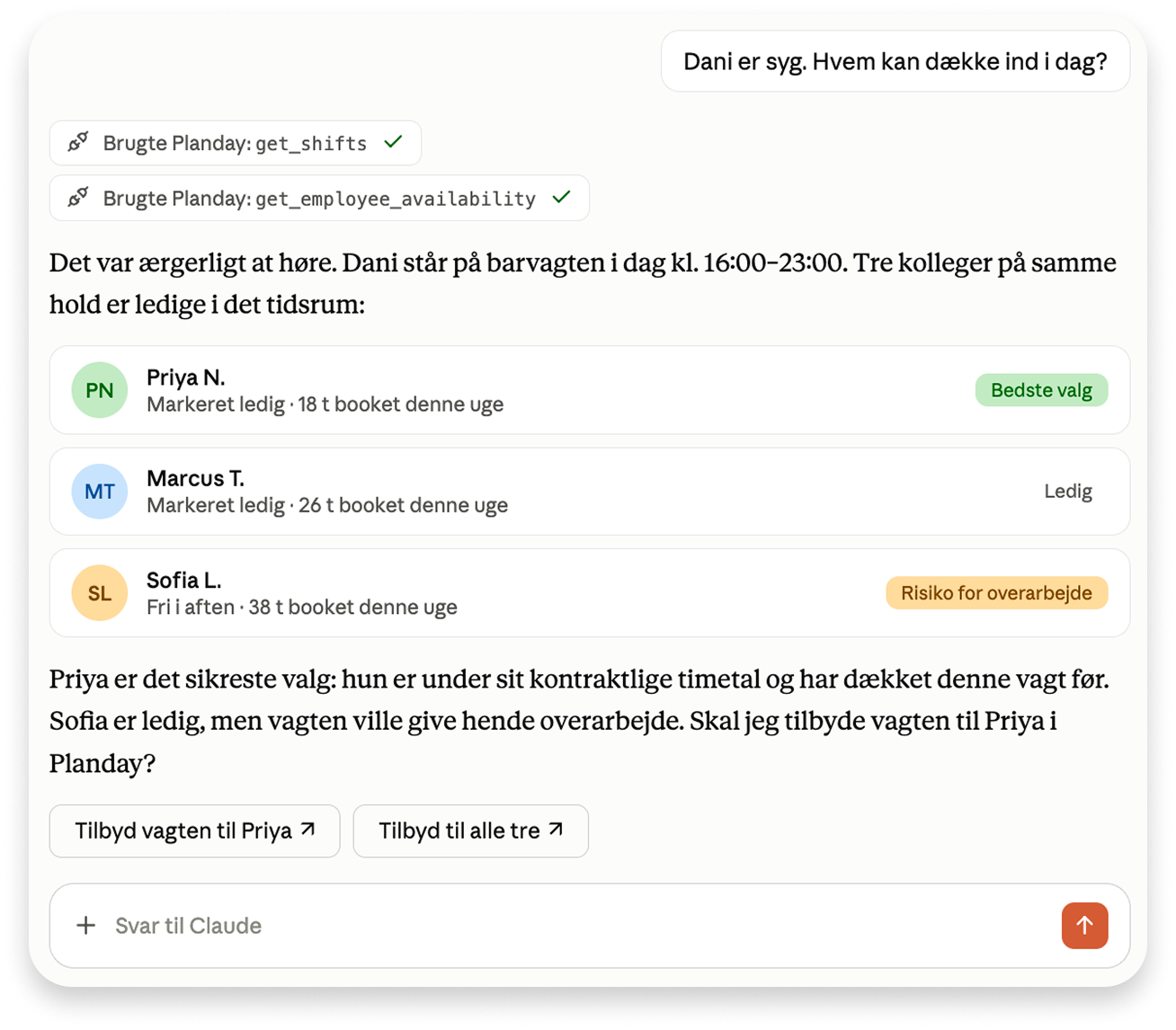This screenshot has width=1176, height=1030.
Task: Click the plug icon beside get_employee_availability
Action: pos(79,197)
